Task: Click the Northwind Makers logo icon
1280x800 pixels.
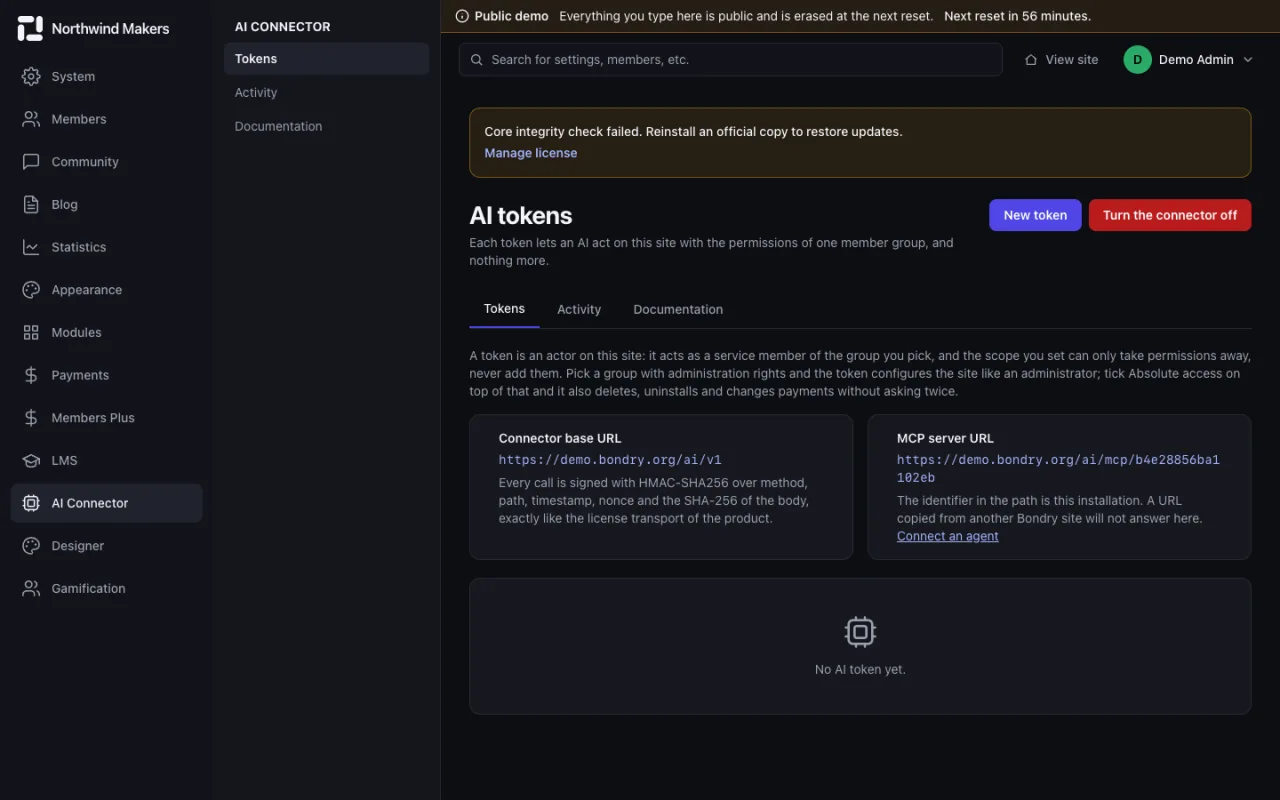Action: coord(30,28)
